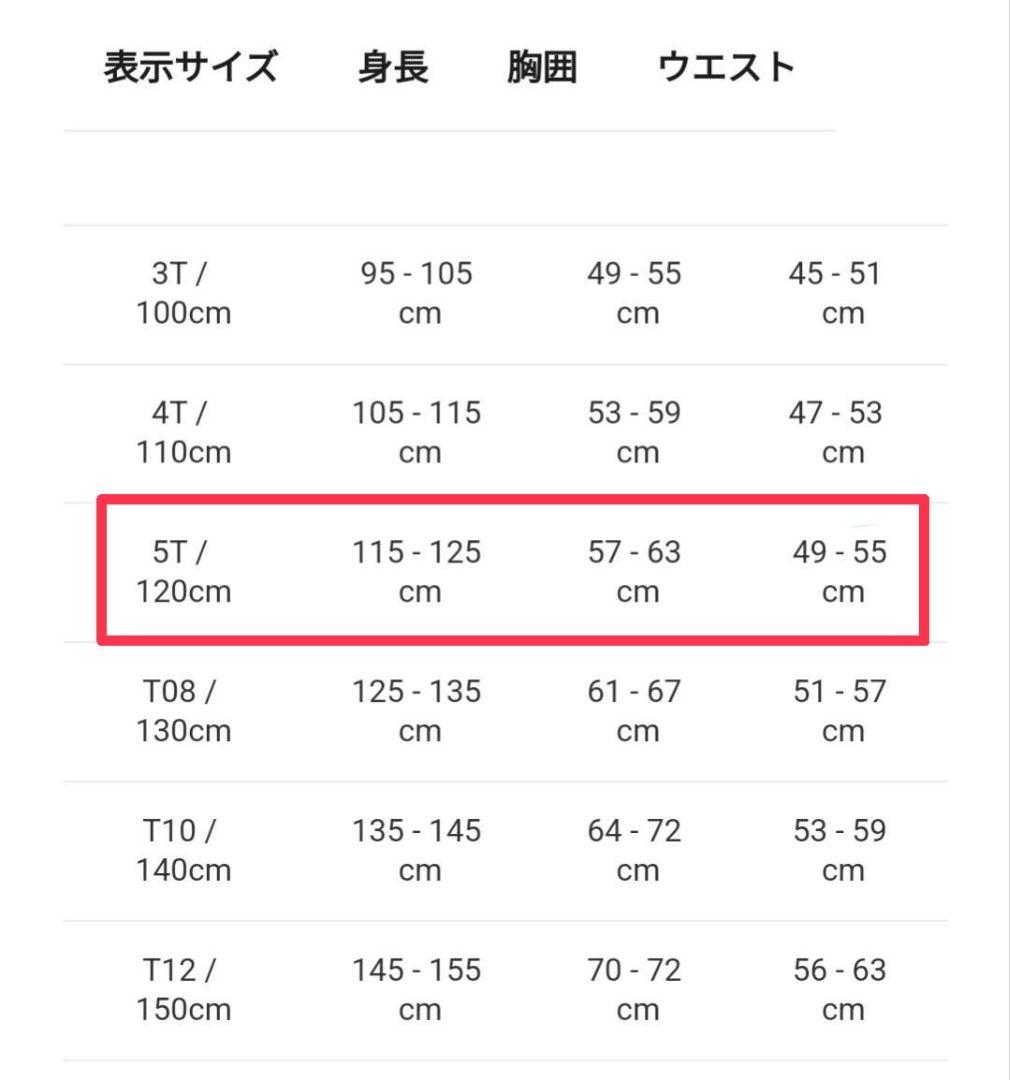Click the 胸囲 column header
Image resolution: width=1010 pixels, height=1080 pixels.
[x=542, y=68]
